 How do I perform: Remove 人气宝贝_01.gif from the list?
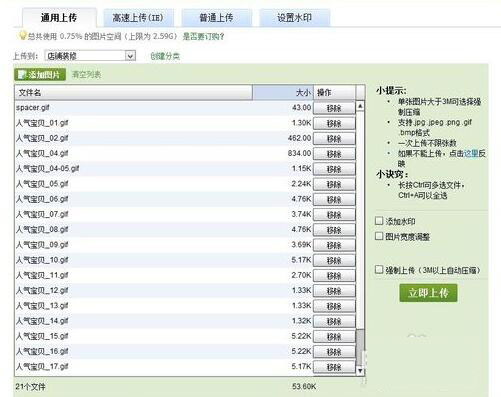coord(334,124)
